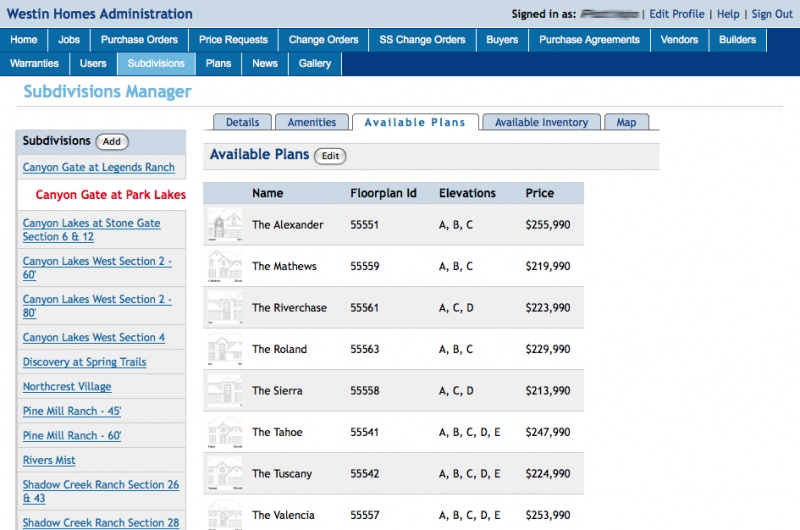This screenshot has width=800, height=530.
Task: Open Canyon Lakes West Section 4
Action: 94,337
